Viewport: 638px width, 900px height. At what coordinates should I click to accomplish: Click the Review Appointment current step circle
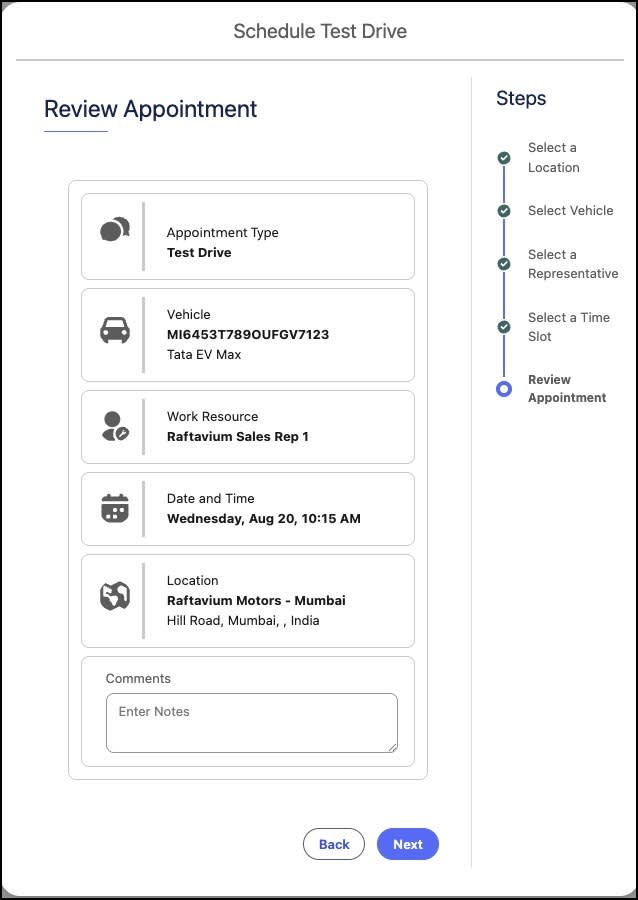pos(504,389)
